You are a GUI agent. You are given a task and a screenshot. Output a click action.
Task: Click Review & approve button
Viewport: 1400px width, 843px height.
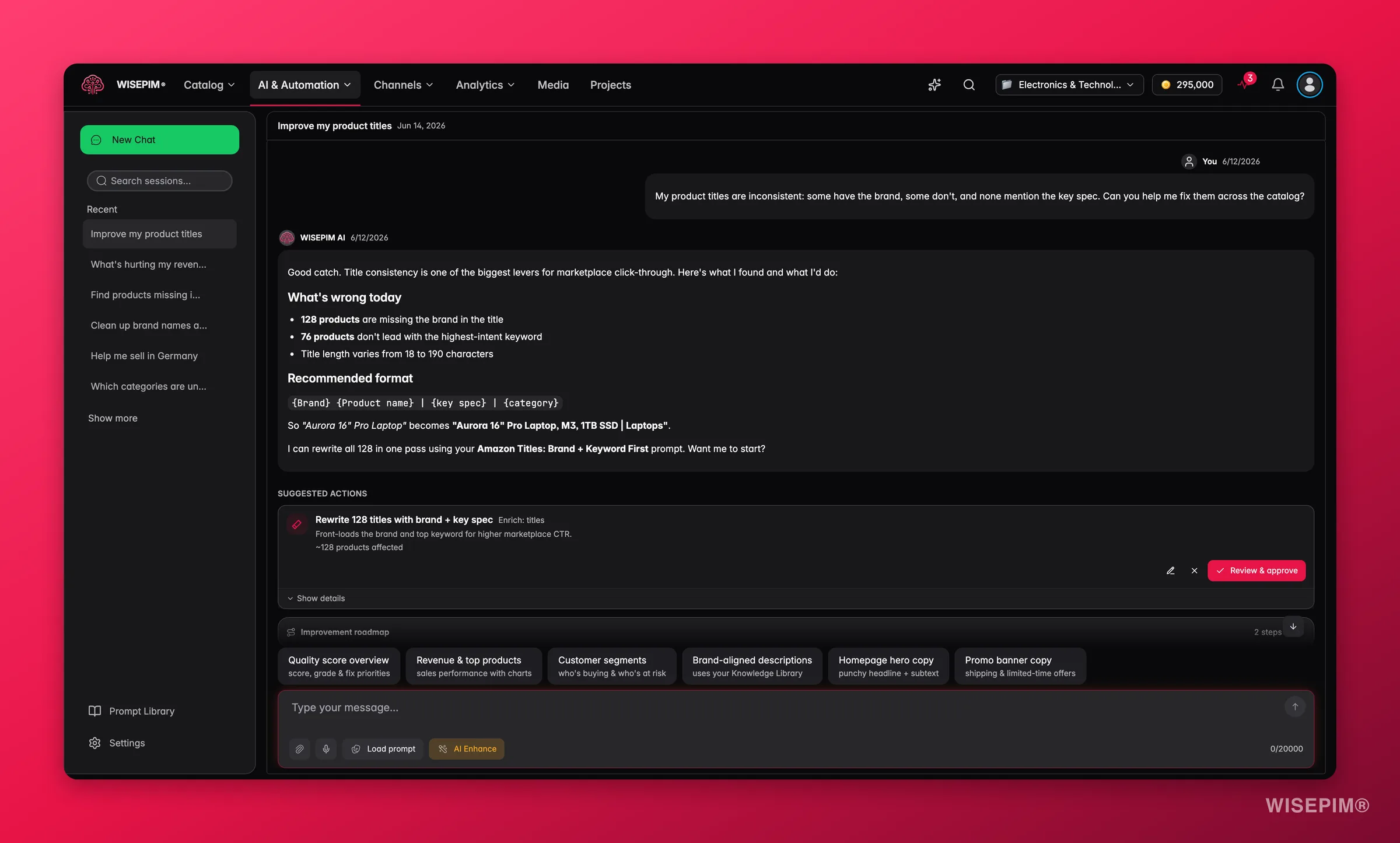coord(1256,571)
